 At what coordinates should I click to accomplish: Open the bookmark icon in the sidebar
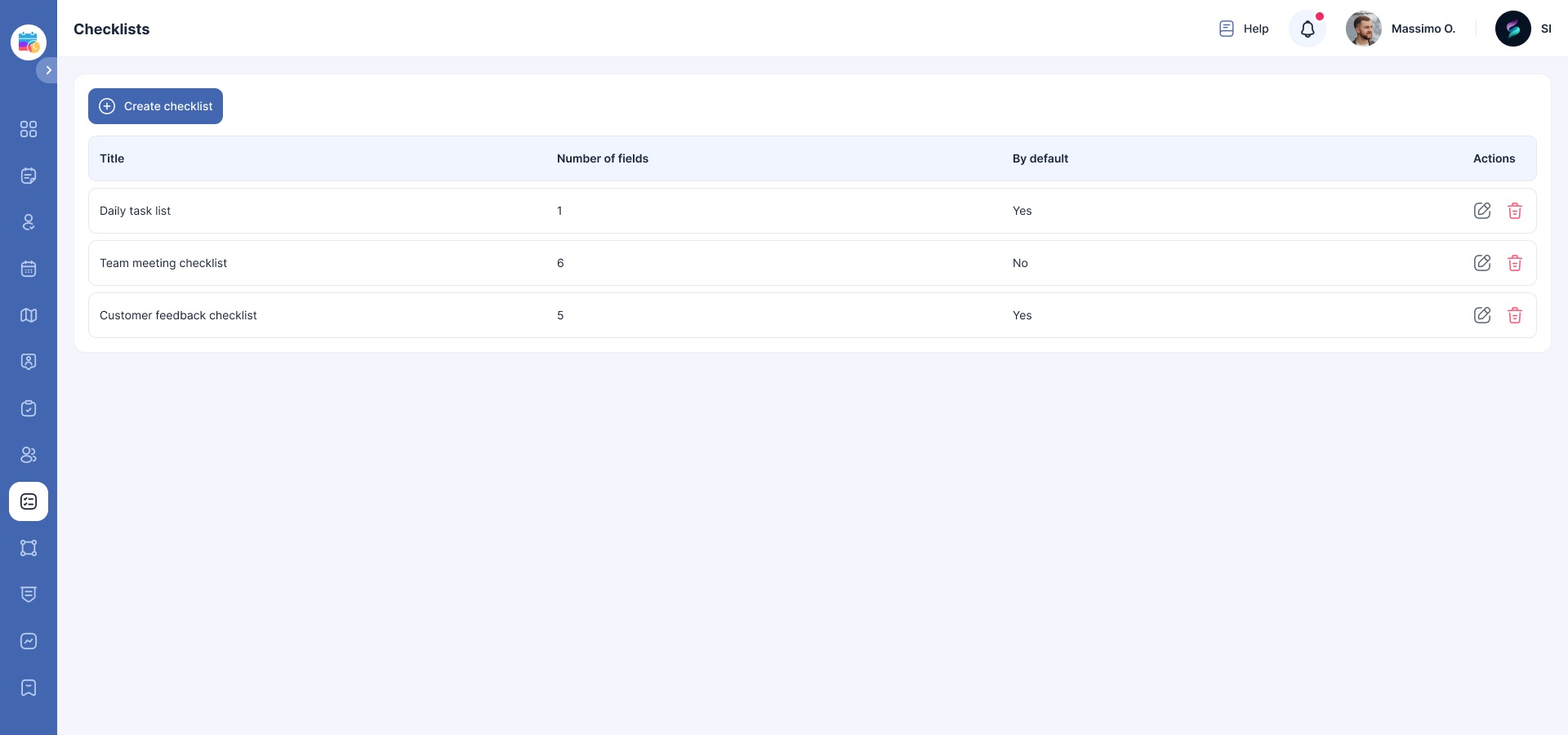(x=29, y=688)
